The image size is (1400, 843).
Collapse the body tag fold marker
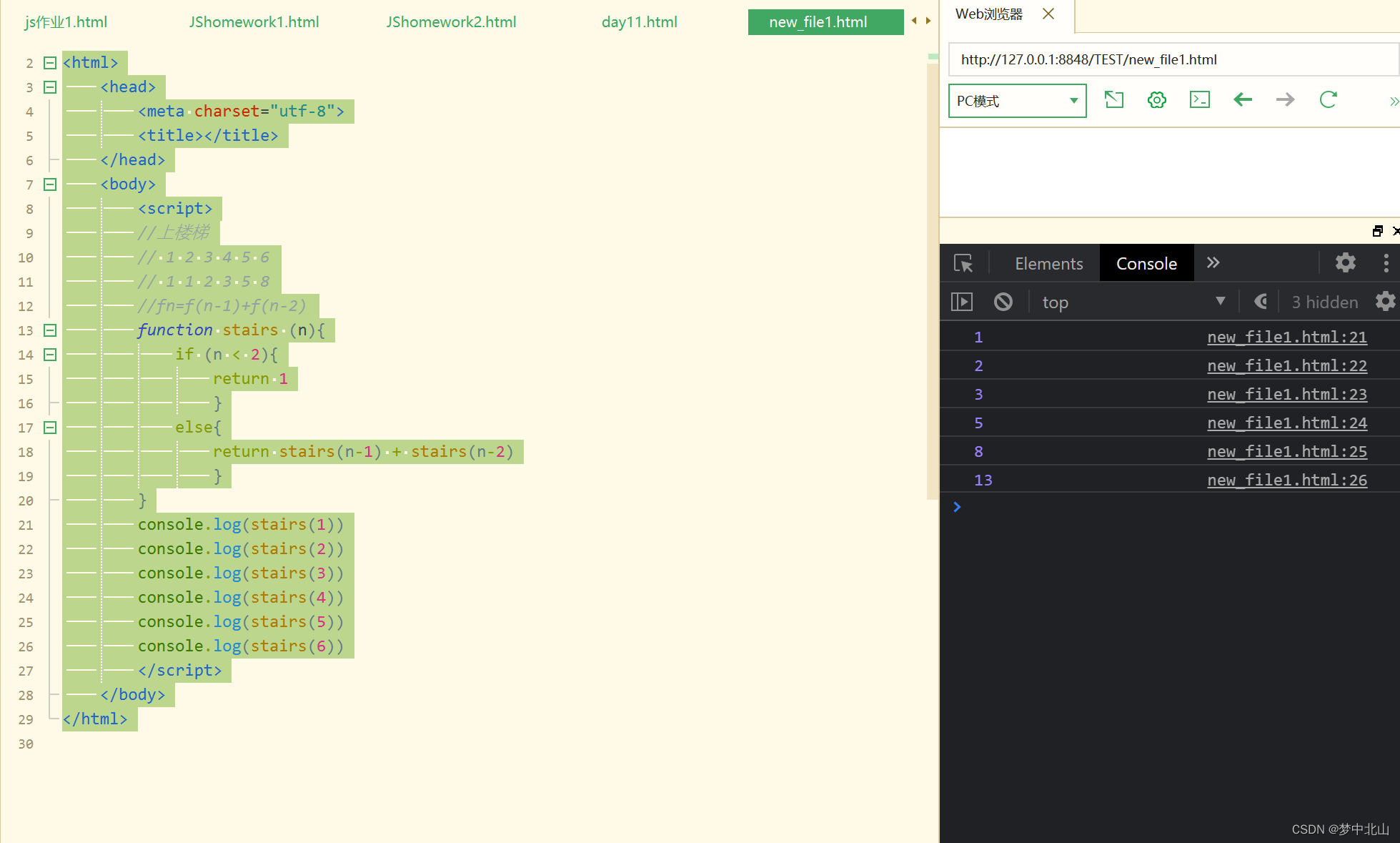point(50,184)
